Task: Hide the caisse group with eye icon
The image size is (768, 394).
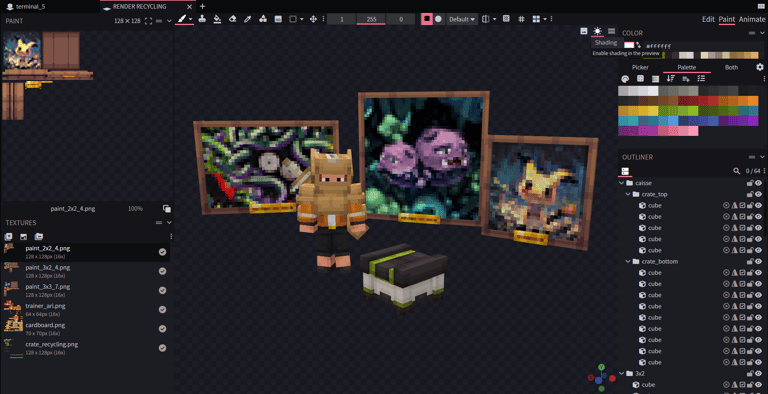Action: 759,183
